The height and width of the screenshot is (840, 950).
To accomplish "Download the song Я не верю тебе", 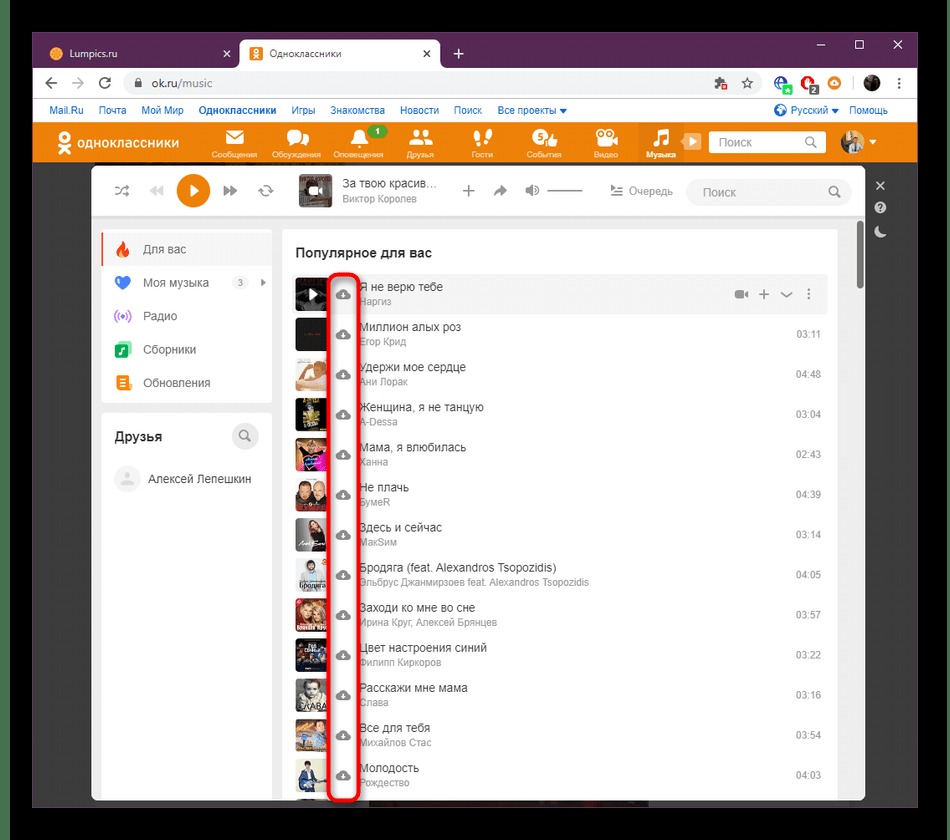I will [x=344, y=295].
